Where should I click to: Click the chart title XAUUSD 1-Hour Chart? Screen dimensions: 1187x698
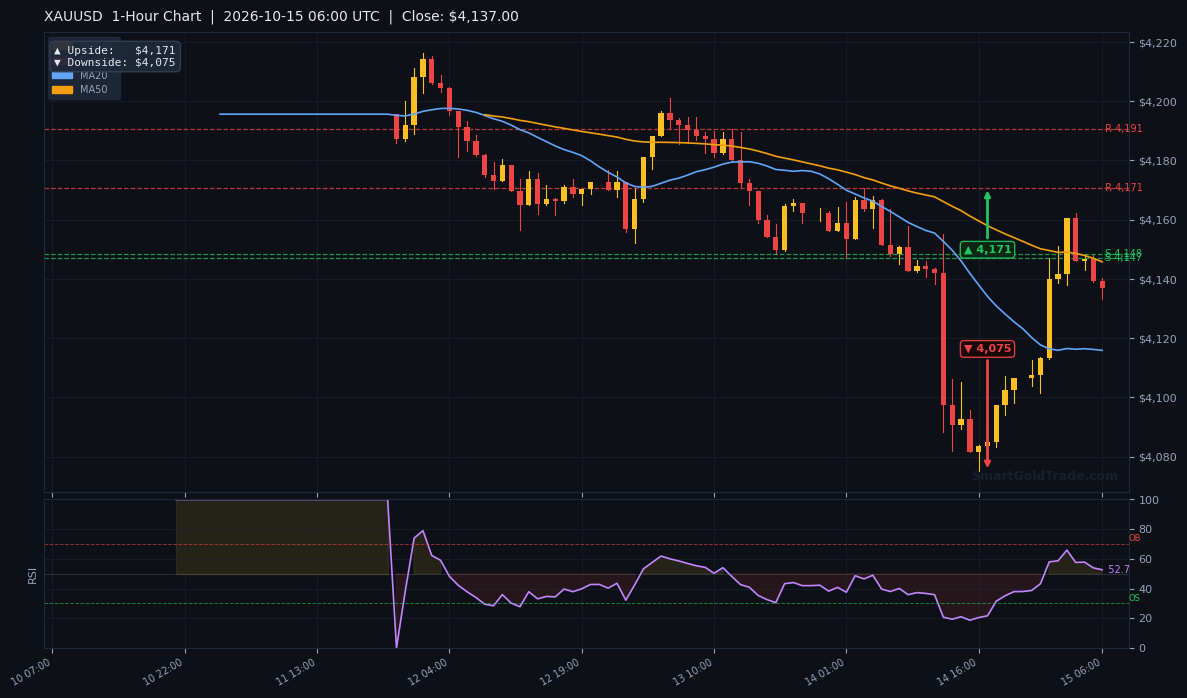coord(123,17)
